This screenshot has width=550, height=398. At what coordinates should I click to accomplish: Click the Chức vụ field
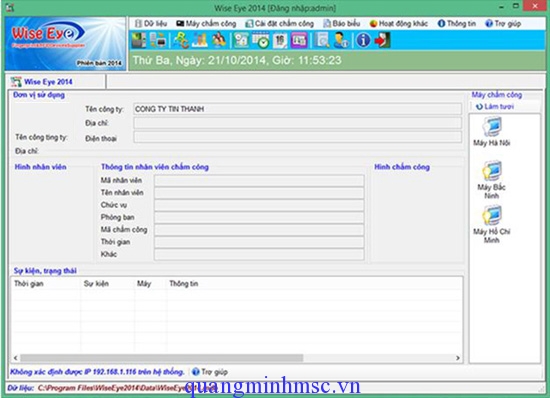tap(259, 205)
